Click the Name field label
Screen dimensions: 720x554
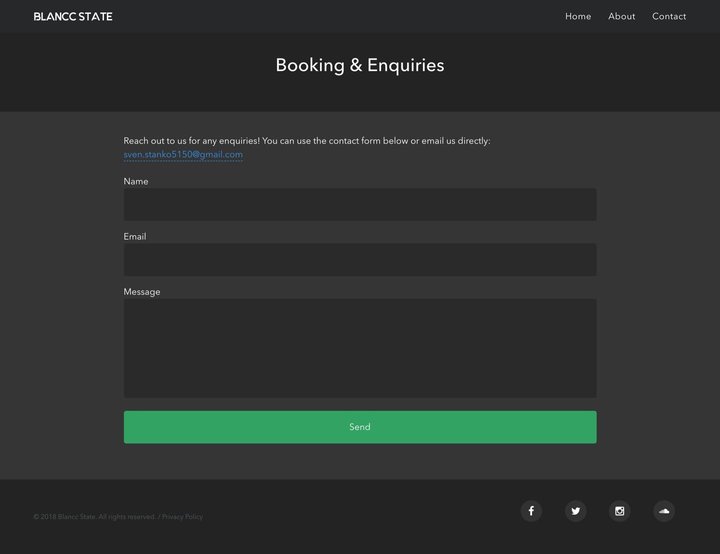pos(136,181)
